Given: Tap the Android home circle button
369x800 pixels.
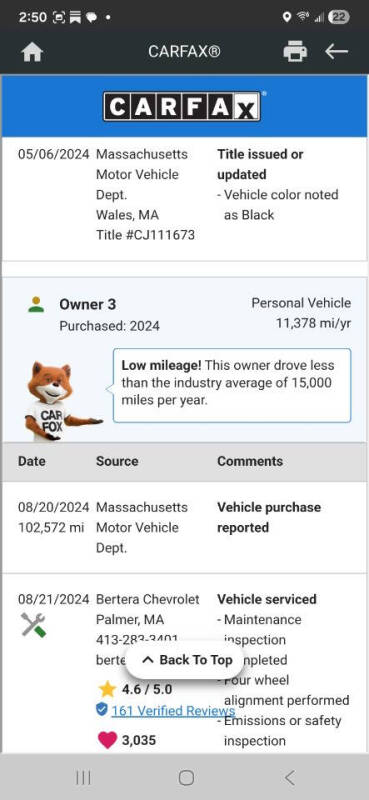Looking at the screenshot, I should click(x=186, y=778).
